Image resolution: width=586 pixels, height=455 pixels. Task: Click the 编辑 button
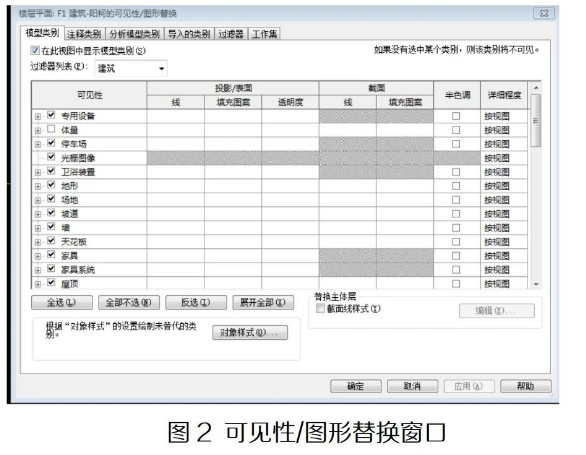point(497,311)
